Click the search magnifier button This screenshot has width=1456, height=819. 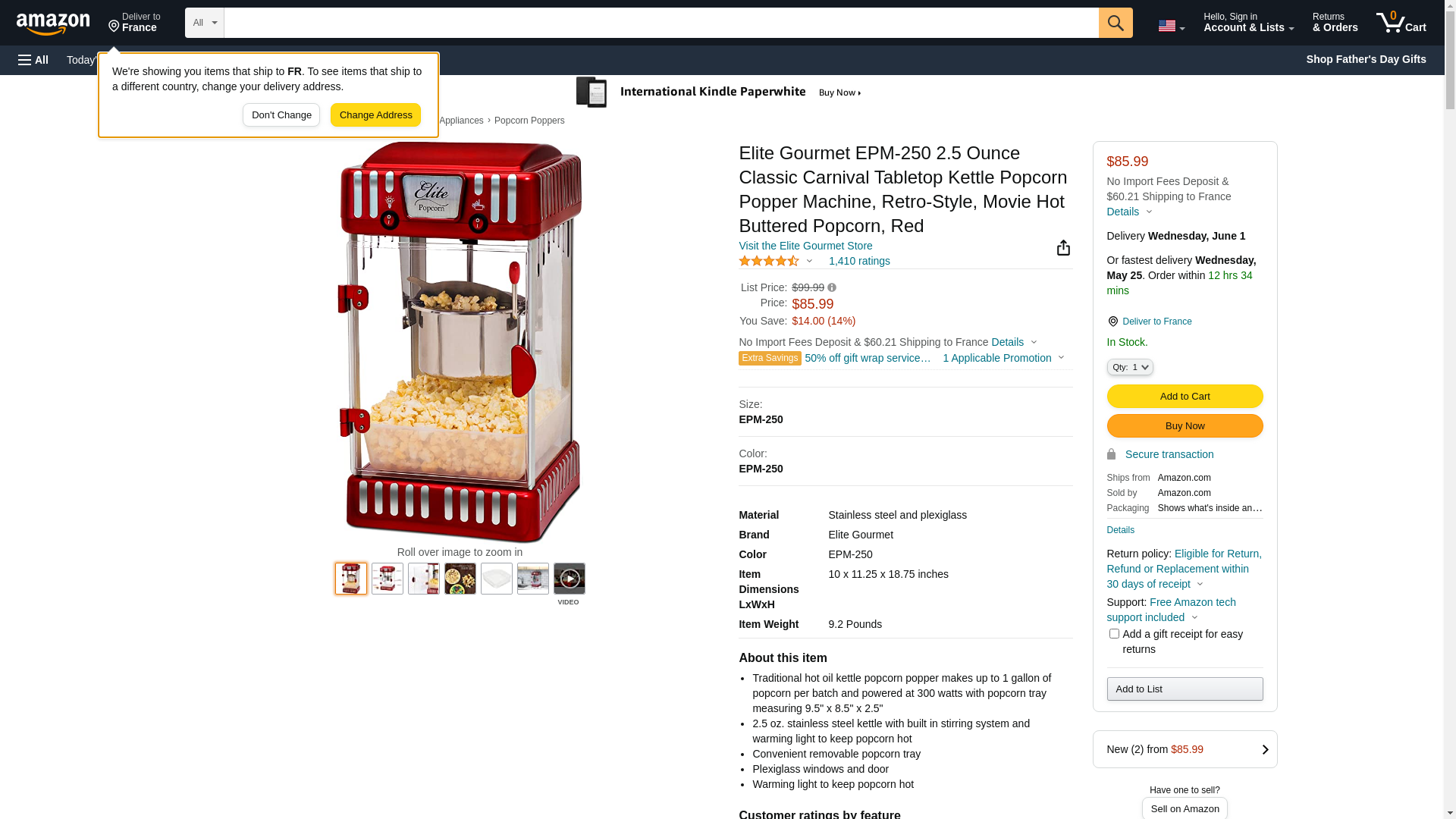(x=1116, y=23)
